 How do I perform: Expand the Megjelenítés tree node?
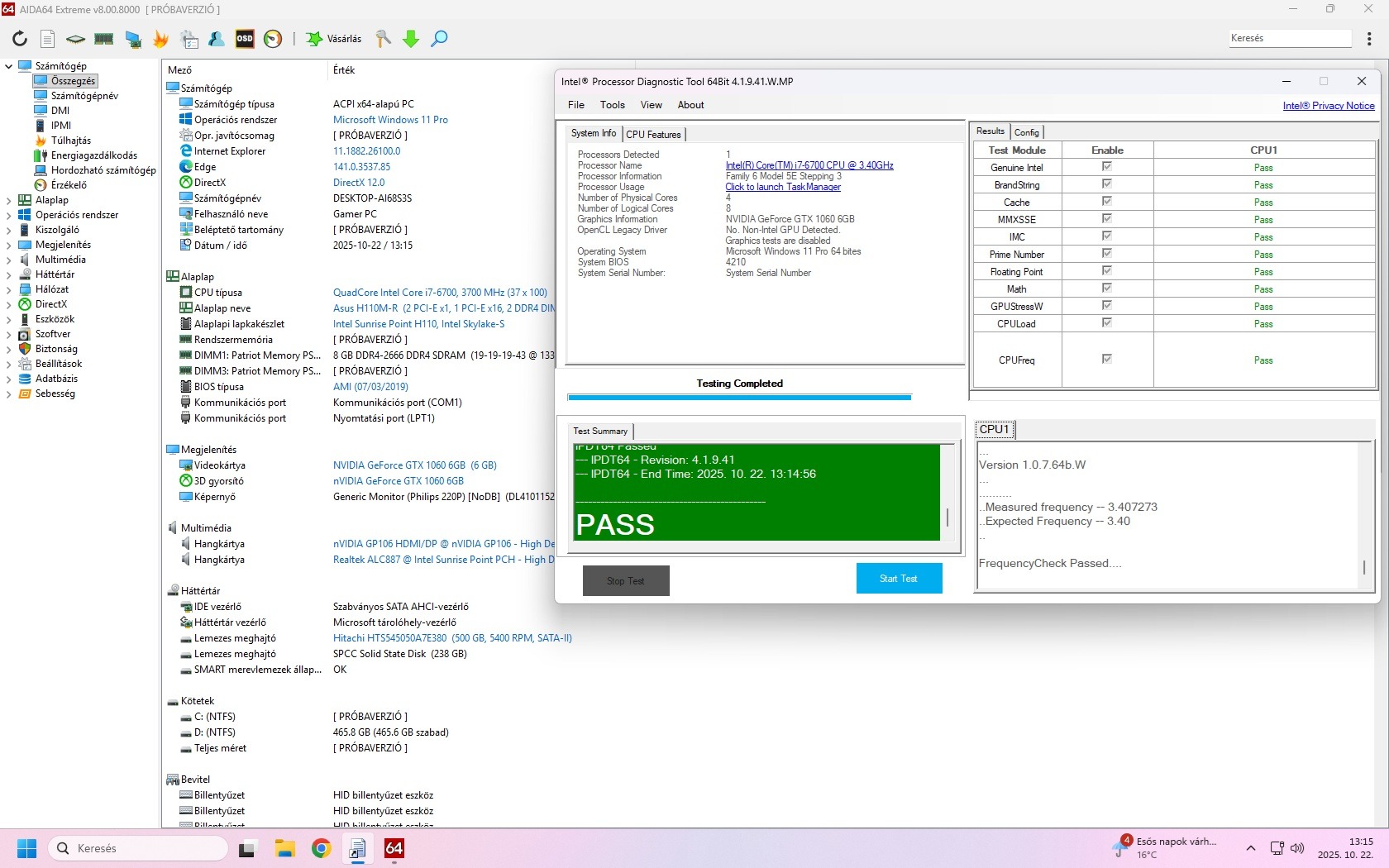click(x=9, y=245)
